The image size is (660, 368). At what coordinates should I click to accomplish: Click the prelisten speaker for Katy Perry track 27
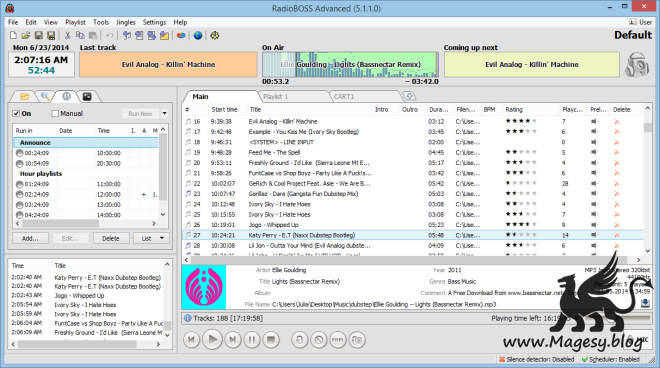[x=593, y=235]
